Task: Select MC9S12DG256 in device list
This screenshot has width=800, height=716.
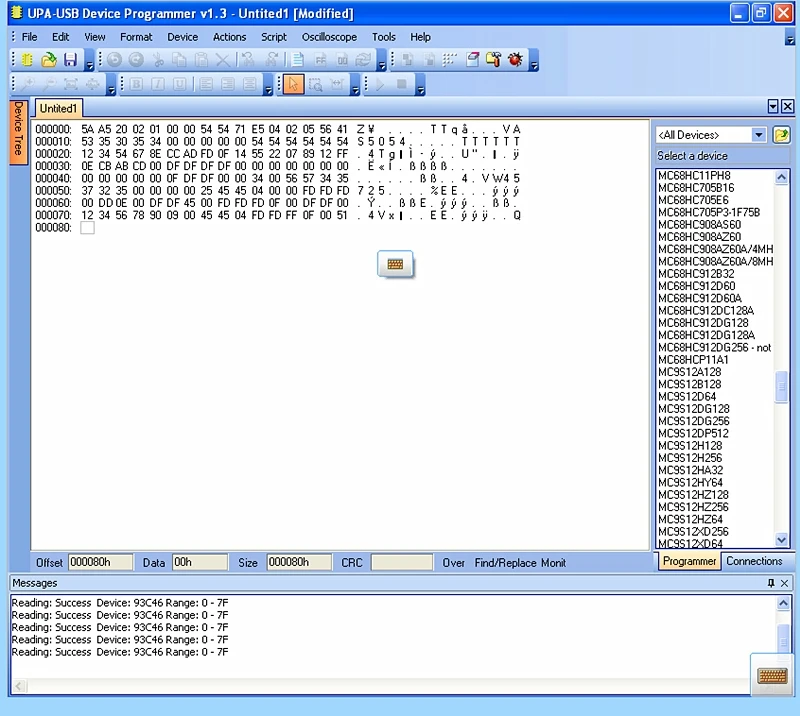Action: [x=694, y=421]
